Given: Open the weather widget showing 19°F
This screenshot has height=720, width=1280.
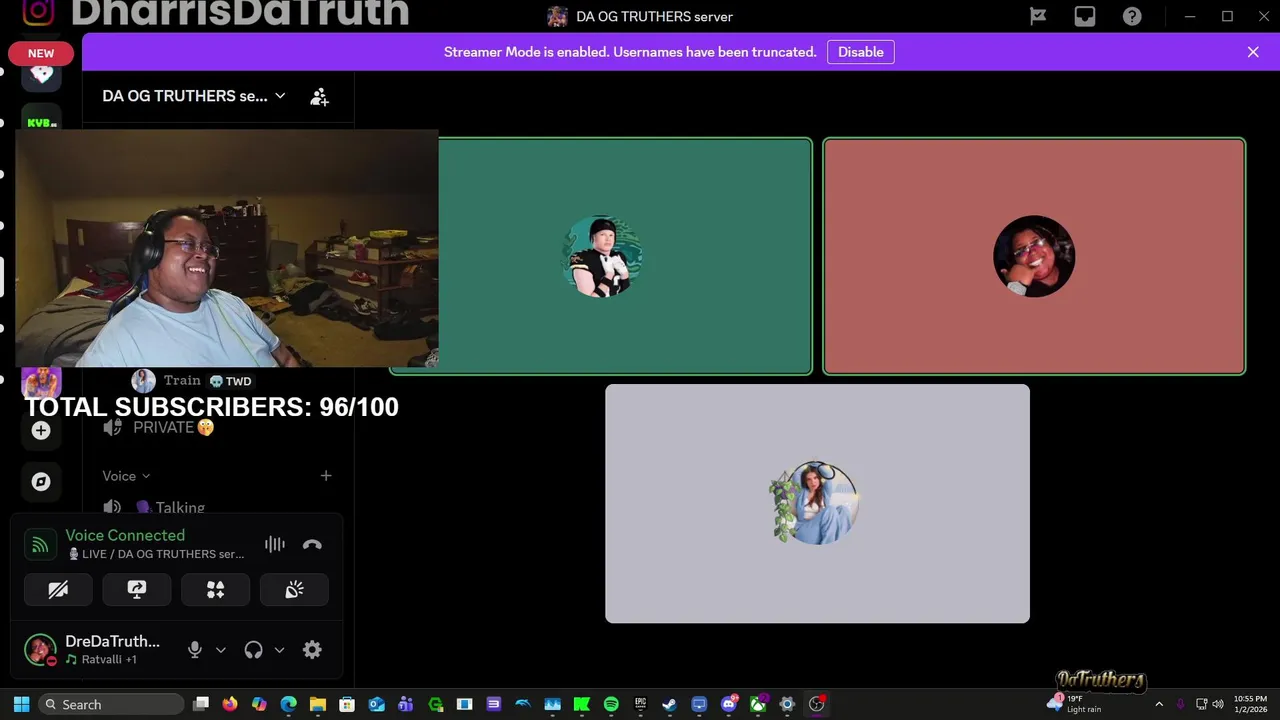Looking at the screenshot, I should coord(1074,704).
